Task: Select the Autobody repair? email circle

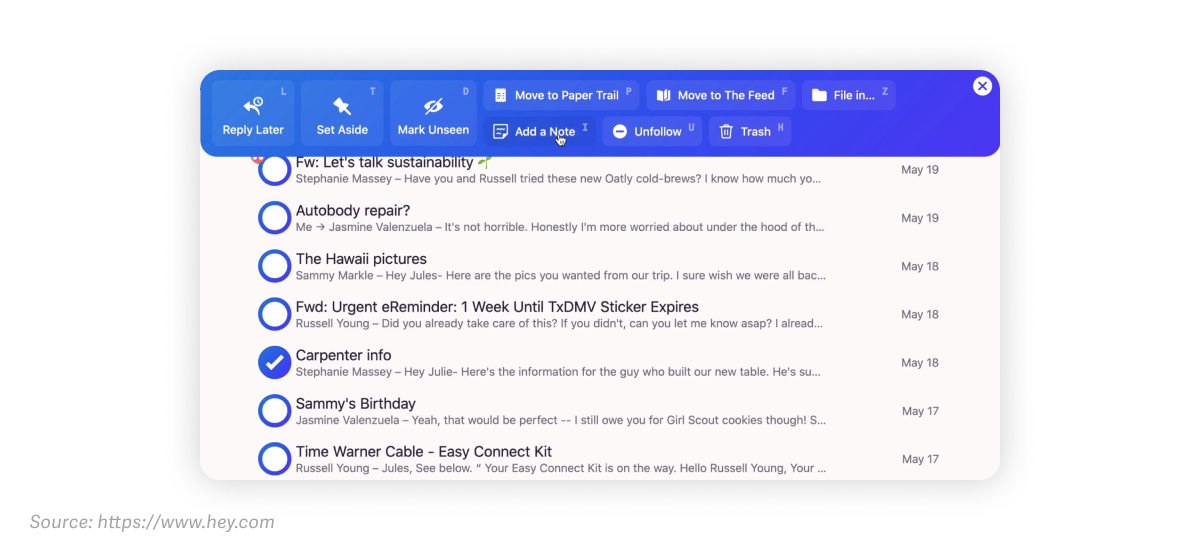Action: pos(274,218)
